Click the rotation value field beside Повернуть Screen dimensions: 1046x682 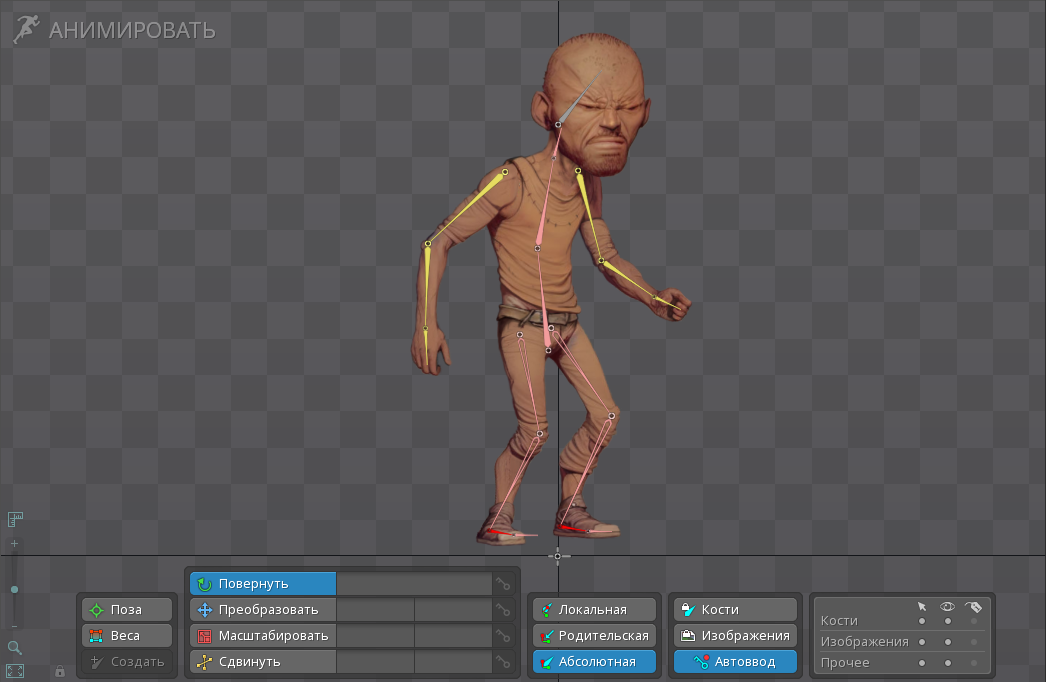click(413, 584)
